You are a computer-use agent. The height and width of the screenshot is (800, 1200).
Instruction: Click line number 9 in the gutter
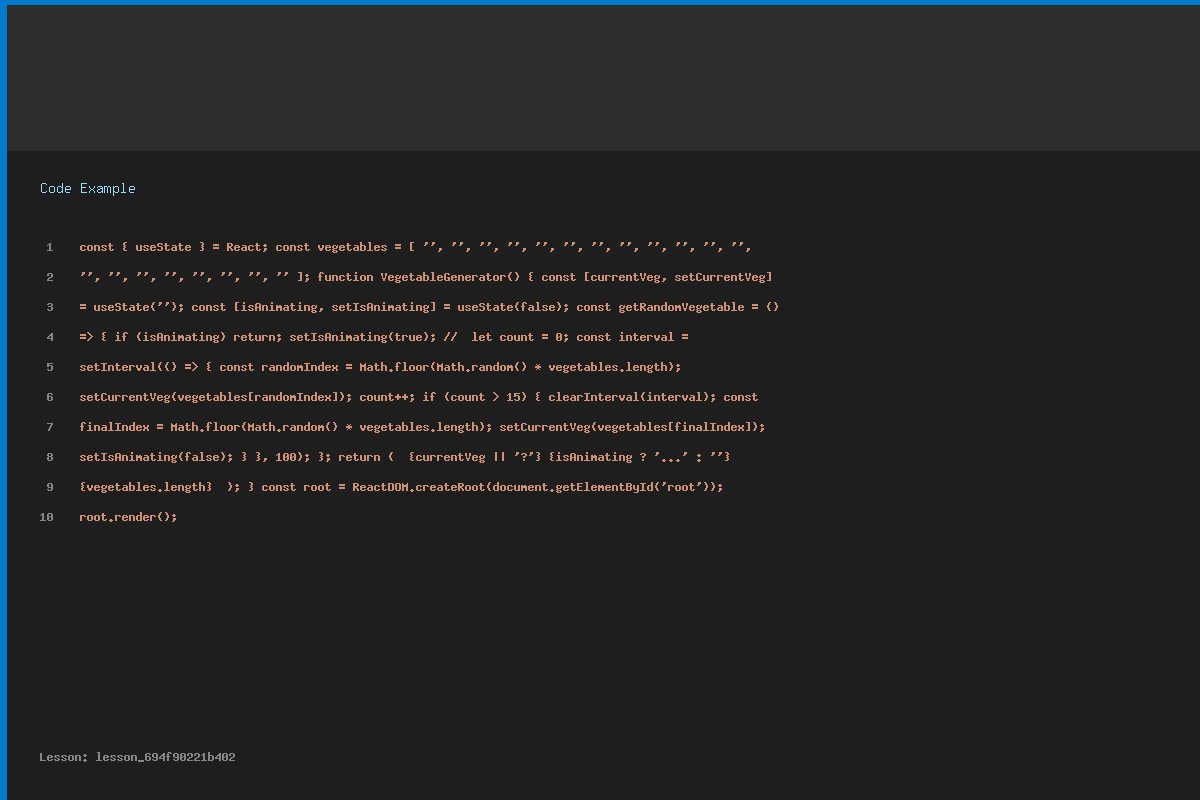coord(49,487)
